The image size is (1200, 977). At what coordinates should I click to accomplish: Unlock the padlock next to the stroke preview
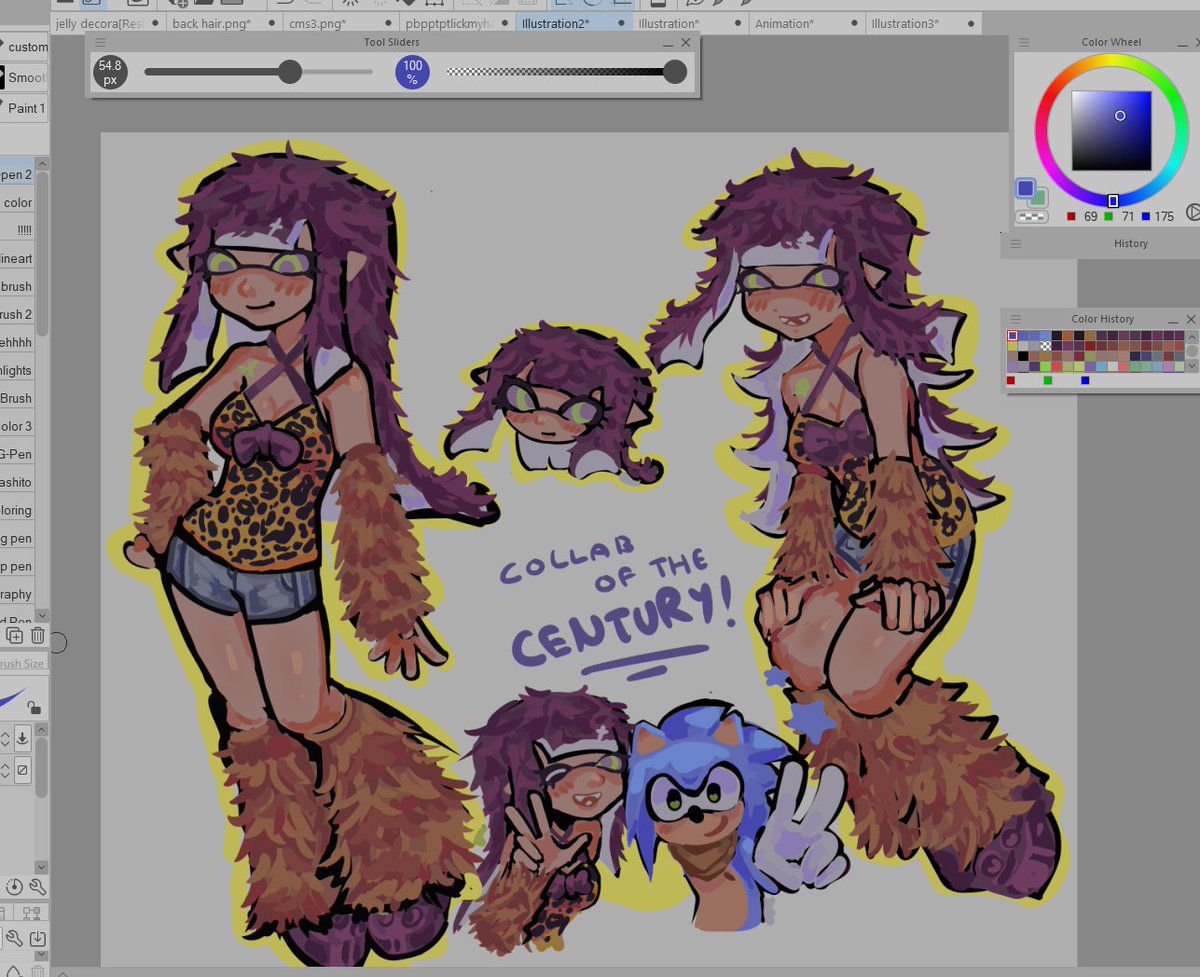click(35, 708)
